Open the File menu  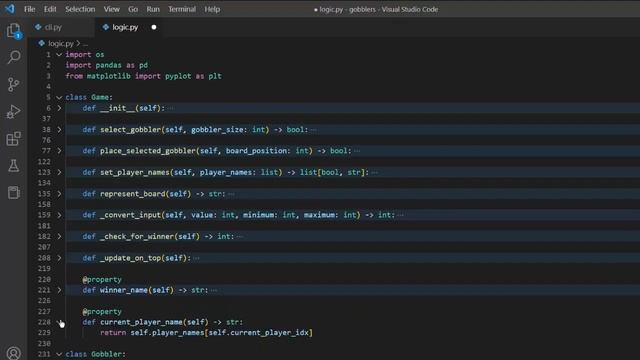click(x=29, y=9)
